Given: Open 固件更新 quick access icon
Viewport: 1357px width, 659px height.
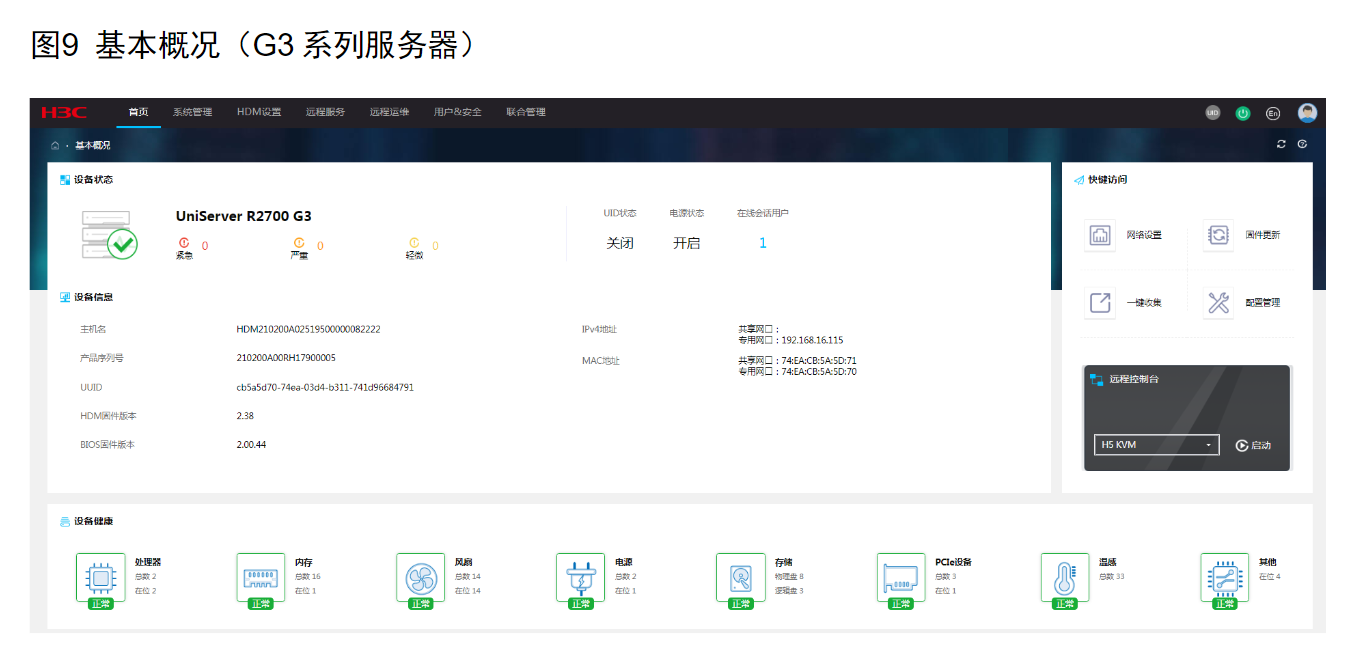Looking at the screenshot, I should point(1219,235).
